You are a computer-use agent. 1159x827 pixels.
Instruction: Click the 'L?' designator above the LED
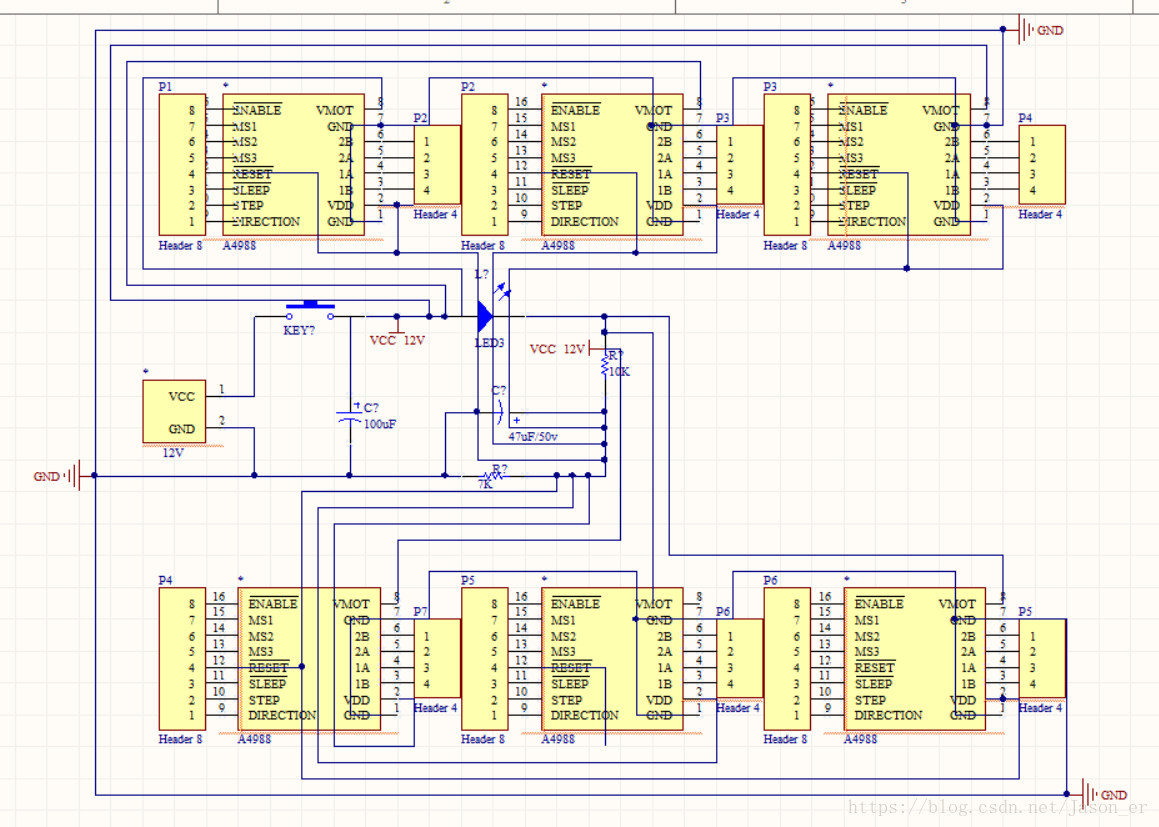(481, 274)
